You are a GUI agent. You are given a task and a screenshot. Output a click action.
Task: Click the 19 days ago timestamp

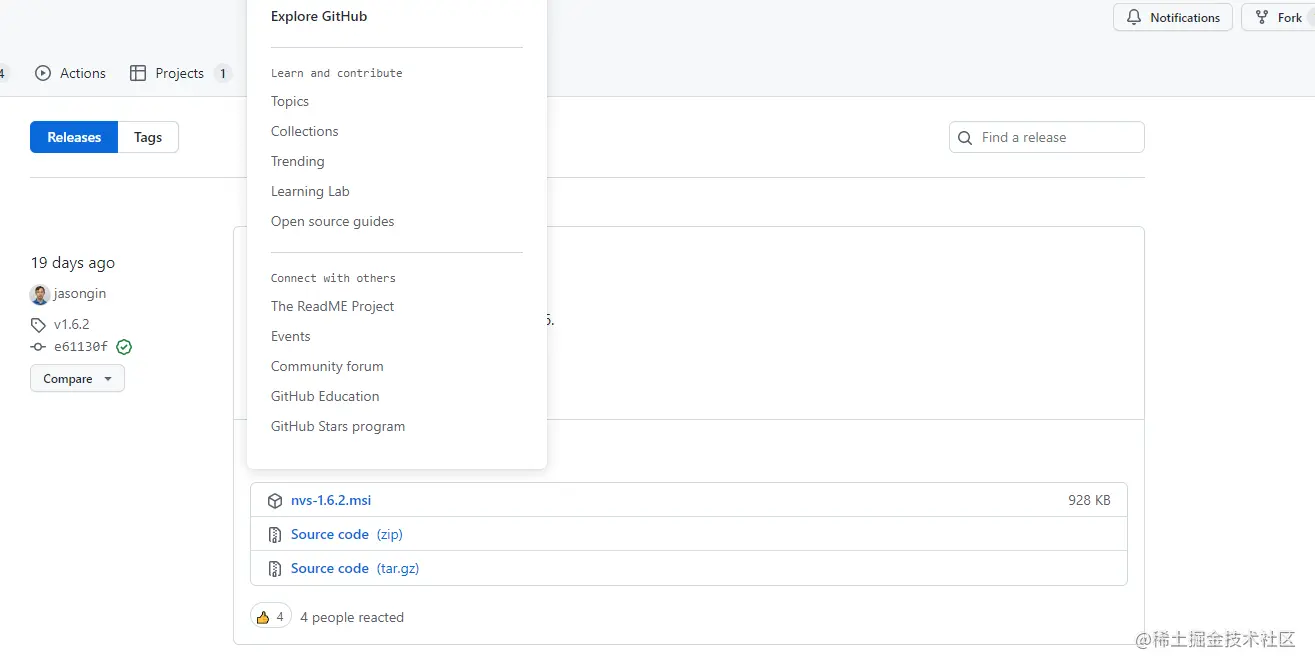pos(73,263)
